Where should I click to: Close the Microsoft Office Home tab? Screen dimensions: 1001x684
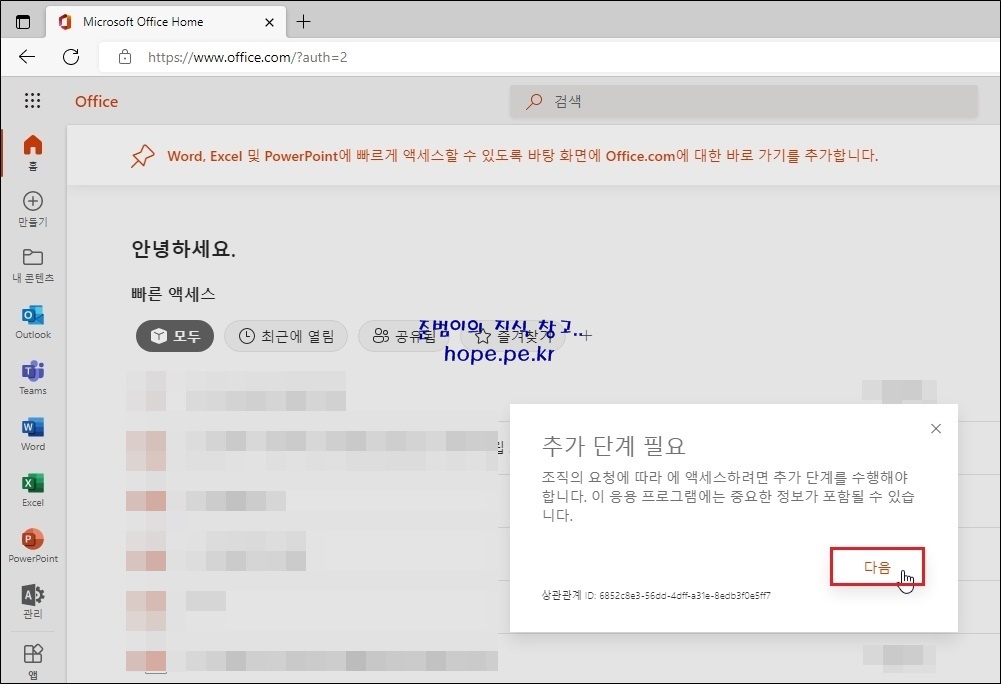[269, 22]
